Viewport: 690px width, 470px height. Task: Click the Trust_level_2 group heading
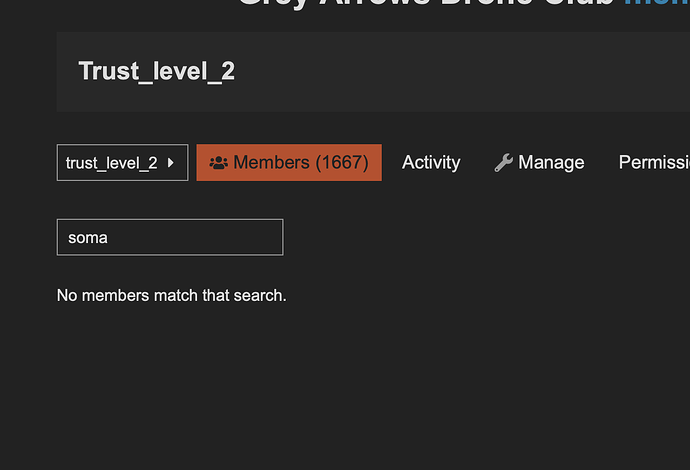[157, 71]
